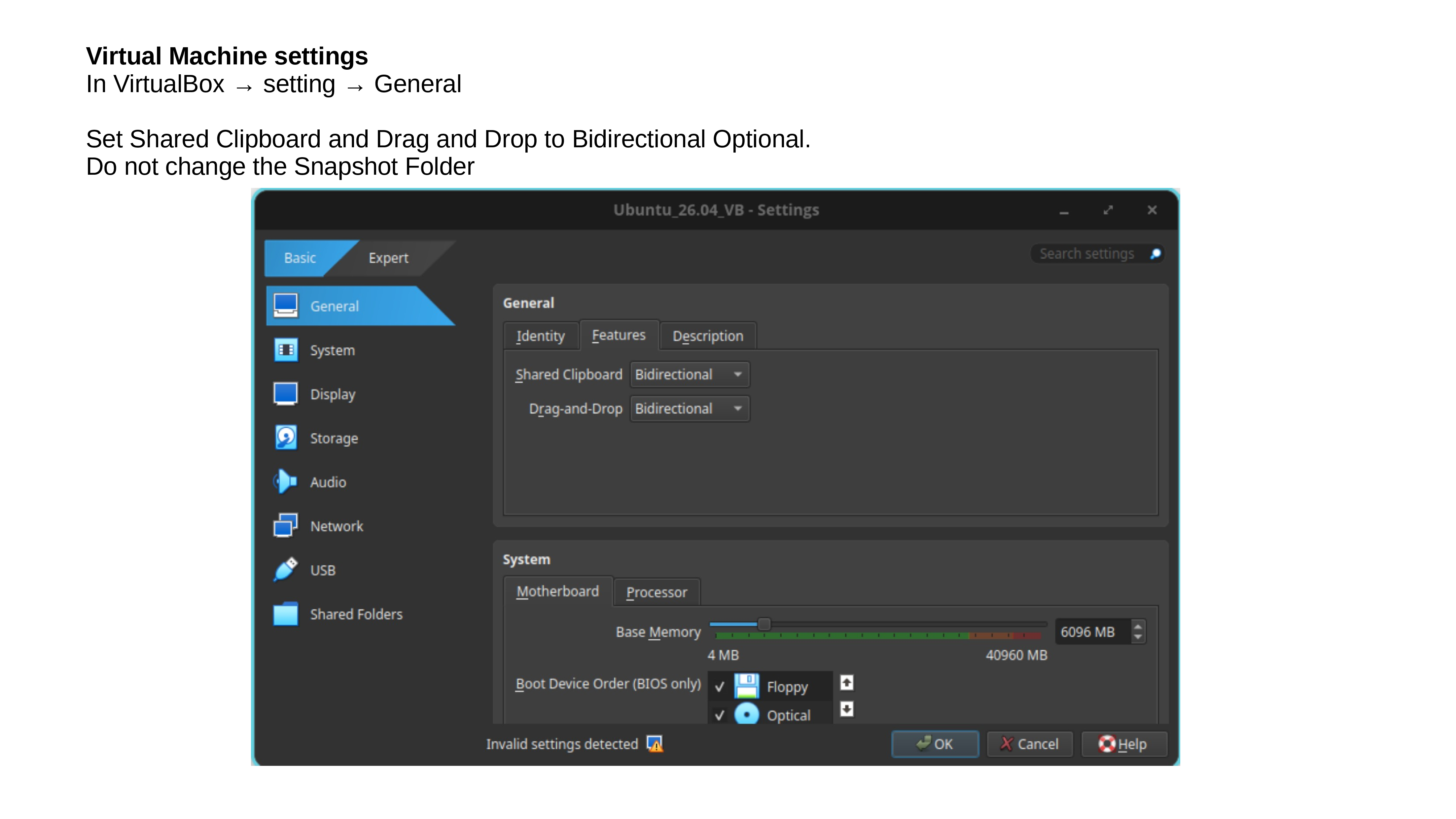Select the System category label
The height and width of the screenshot is (819, 1456).
(x=332, y=350)
